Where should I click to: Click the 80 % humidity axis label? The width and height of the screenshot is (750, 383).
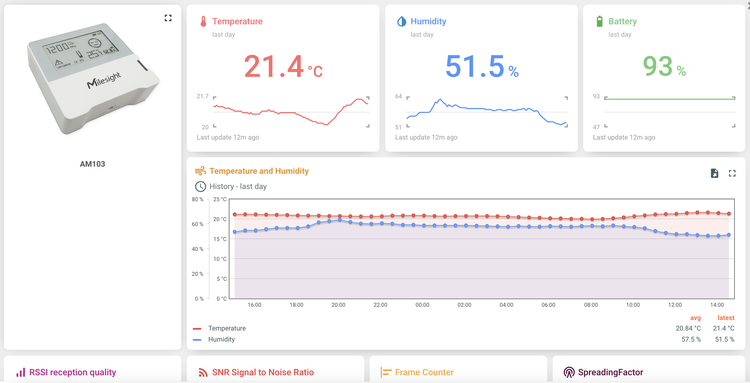pos(198,199)
